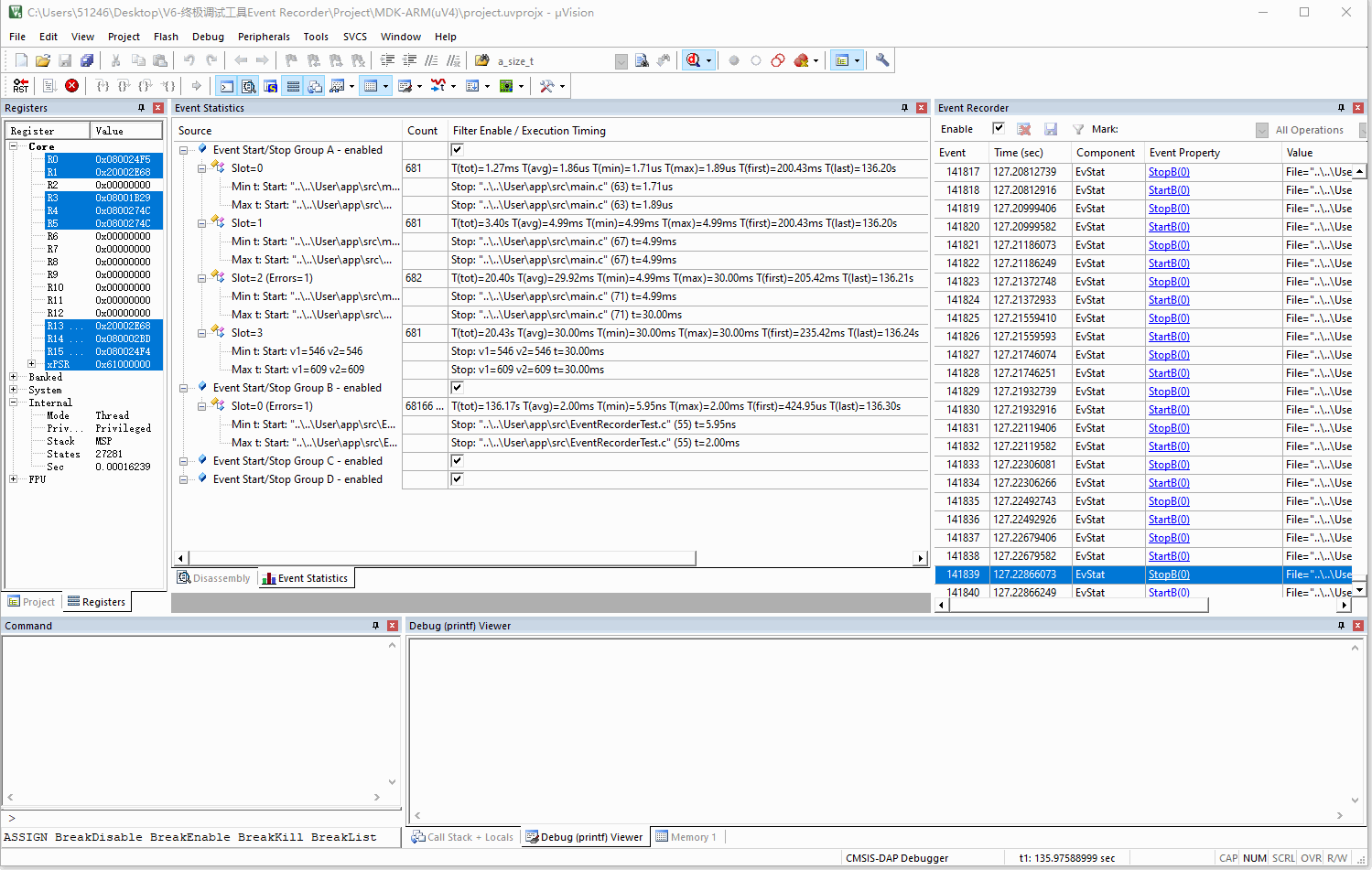Open the Flash menu
Screen dimensions: 1372x870
166,37
